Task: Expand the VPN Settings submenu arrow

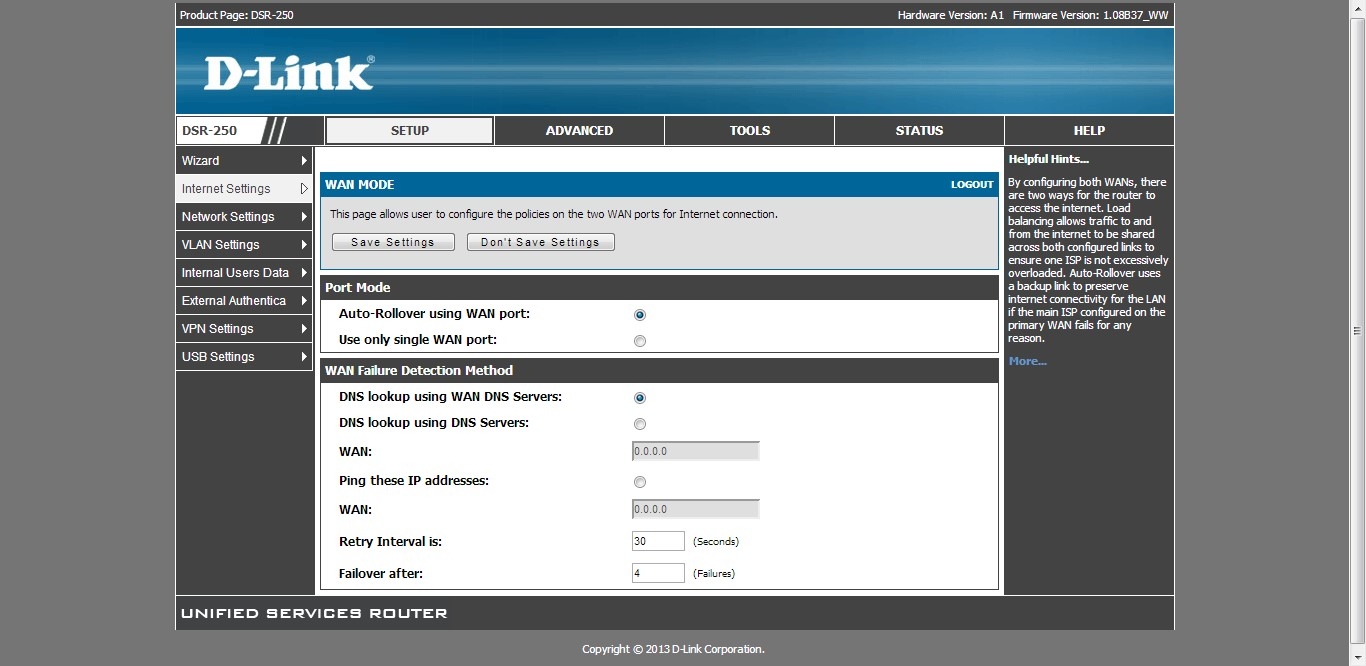Action: pos(304,329)
